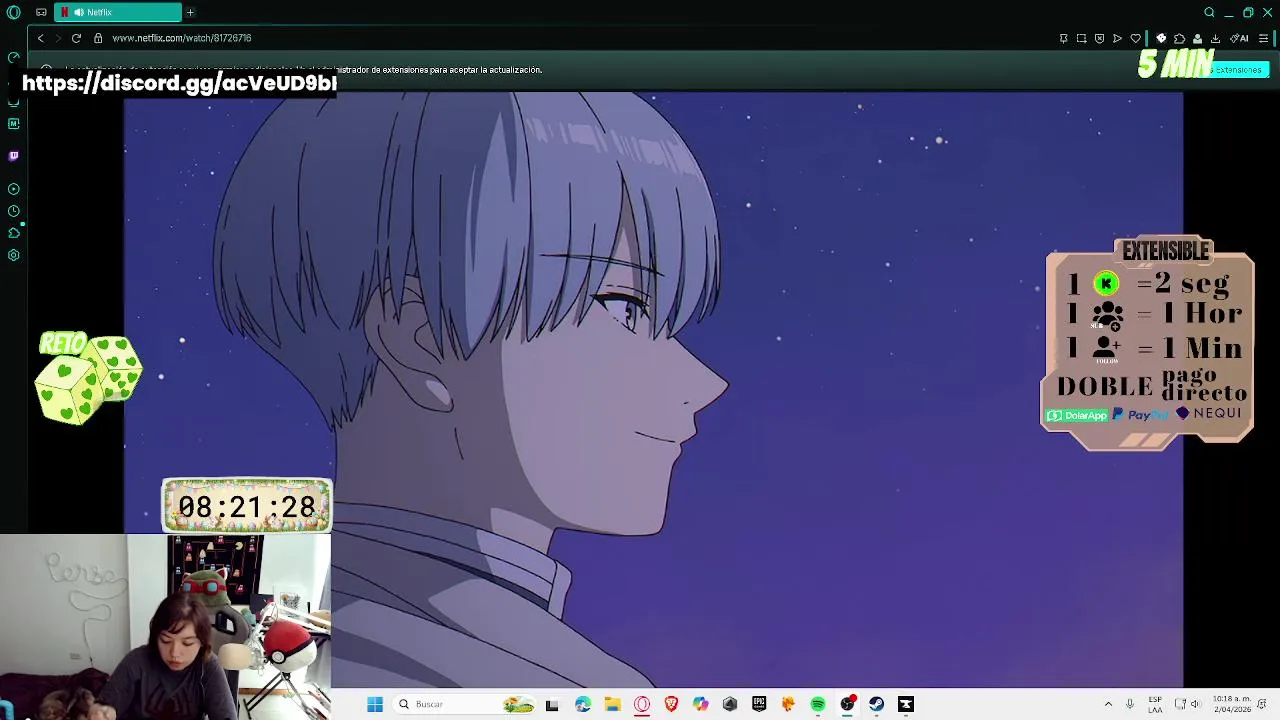The width and height of the screenshot is (1280, 720).
Task: Open the profile avatar toolbar icon
Action: [x=1197, y=38]
